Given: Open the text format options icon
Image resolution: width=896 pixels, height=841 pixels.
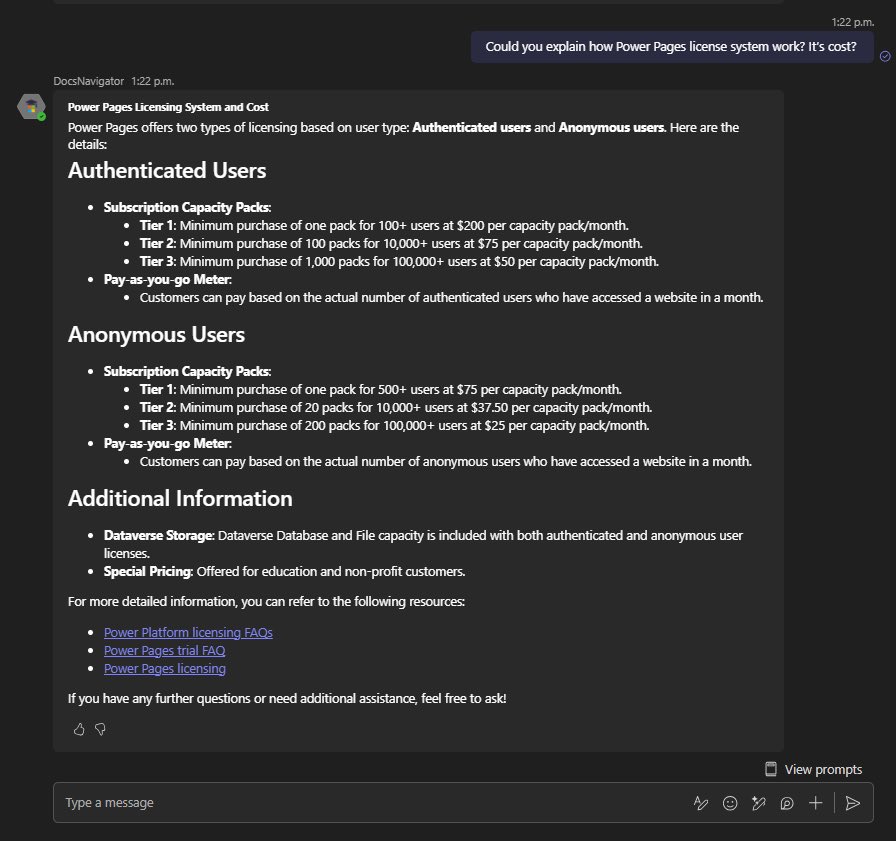Looking at the screenshot, I should [701, 803].
